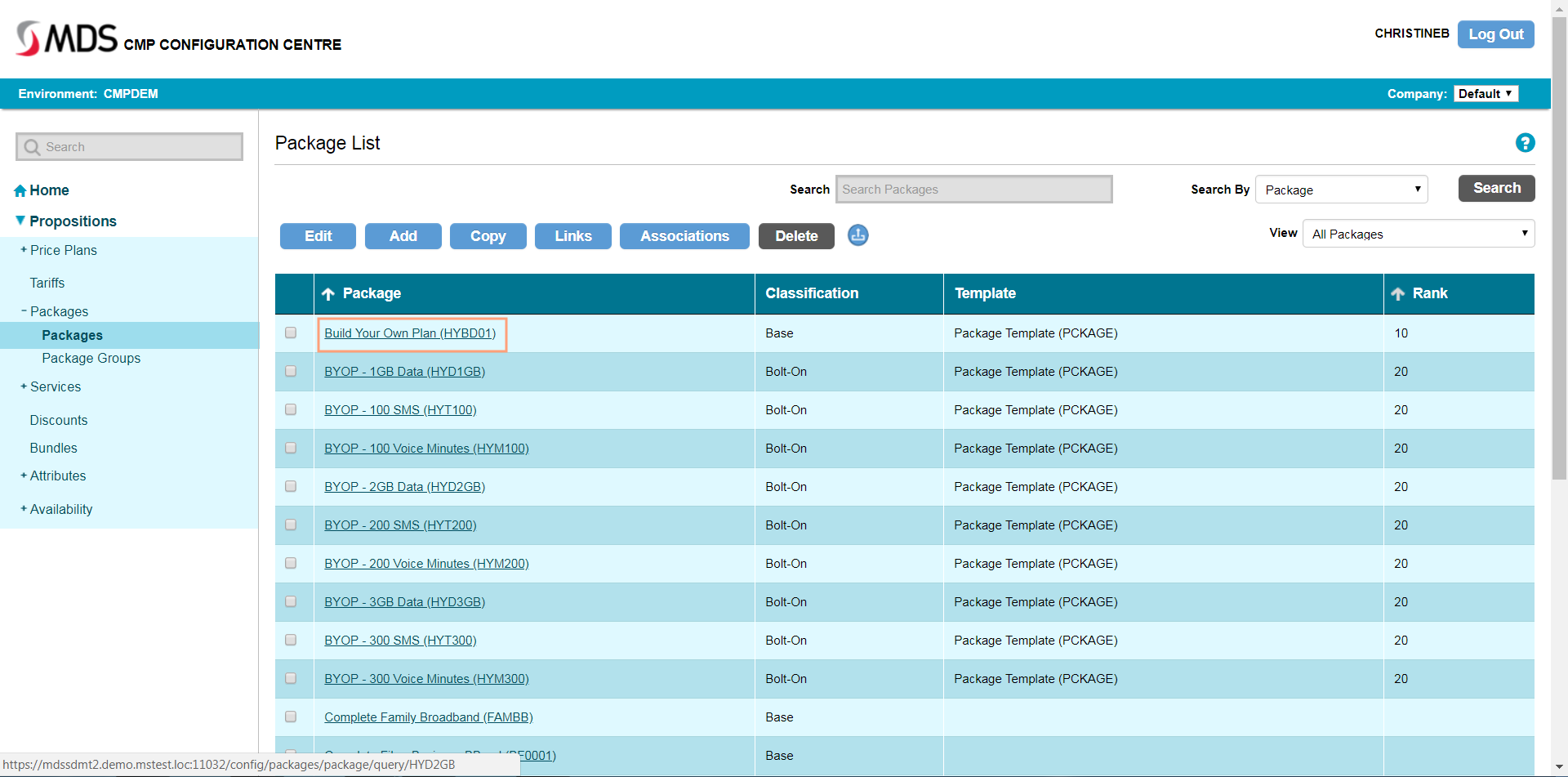Click the Home house icon in sidebar
The width and height of the screenshot is (1568, 777).
[x=20, y=190]
